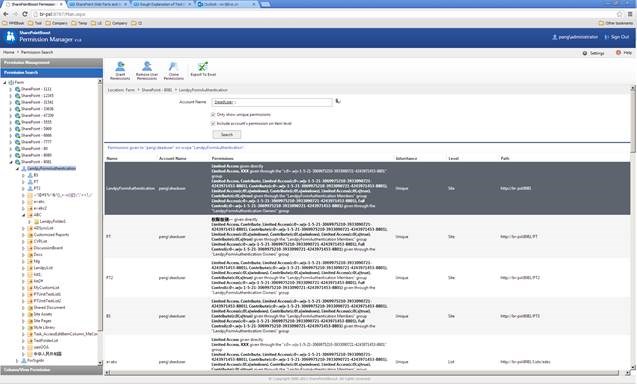Image resolution: width=637 pixels, height=384 pixels.
Task: Click the Export To Excel icon
Action: [x=203, y=67]
